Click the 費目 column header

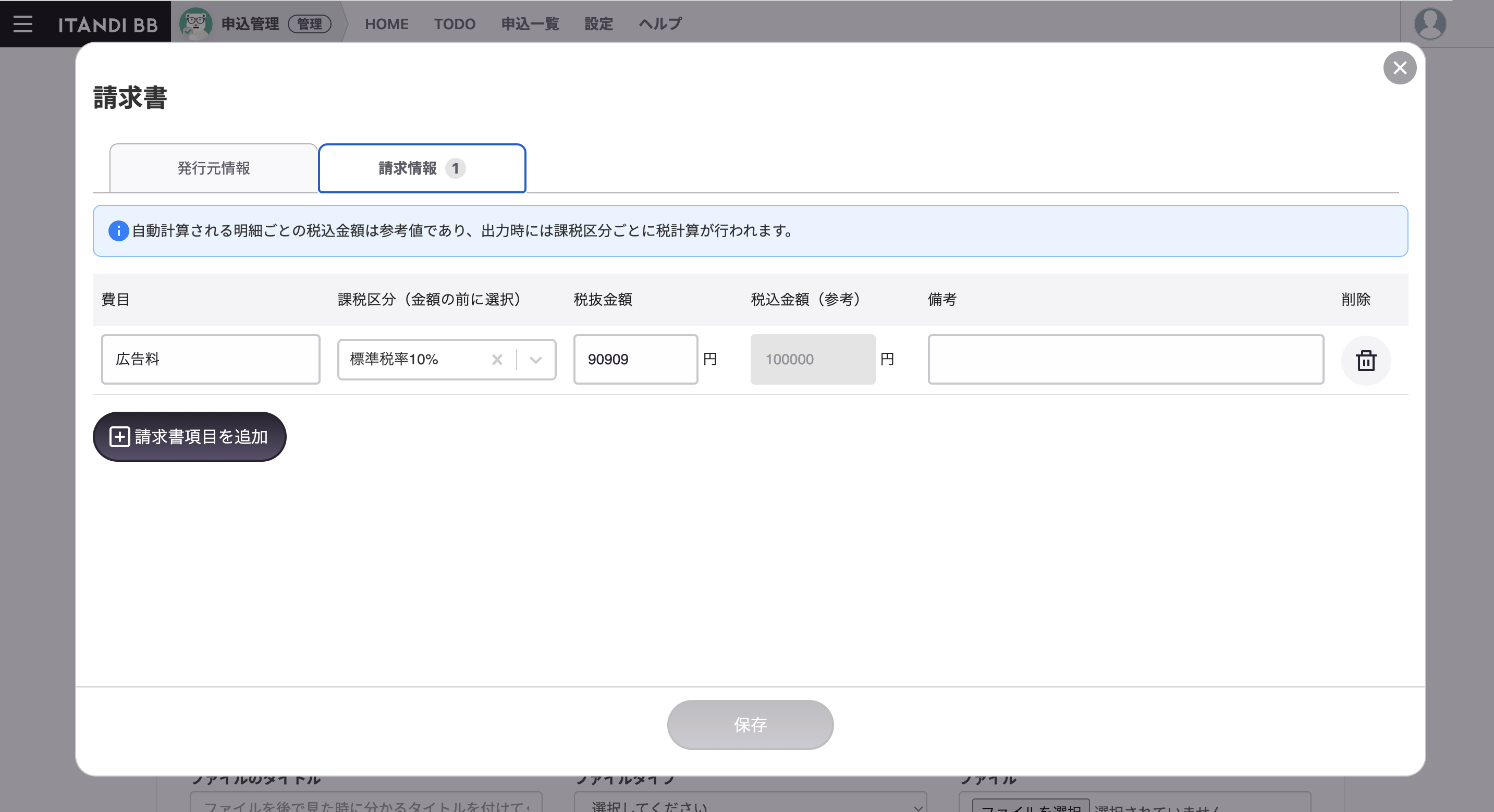click(x=115, y=299)
